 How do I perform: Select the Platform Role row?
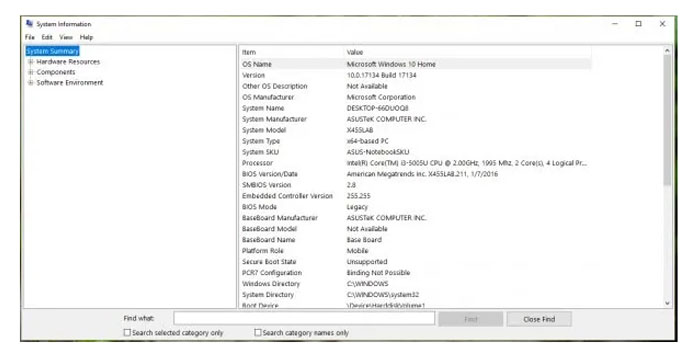click(x=416, y=251)
